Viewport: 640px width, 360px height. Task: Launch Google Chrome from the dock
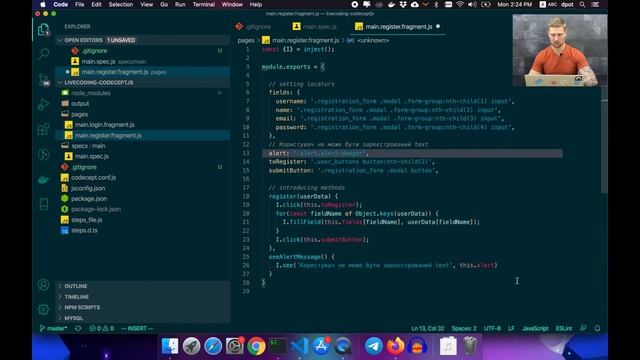pos(256,346)
